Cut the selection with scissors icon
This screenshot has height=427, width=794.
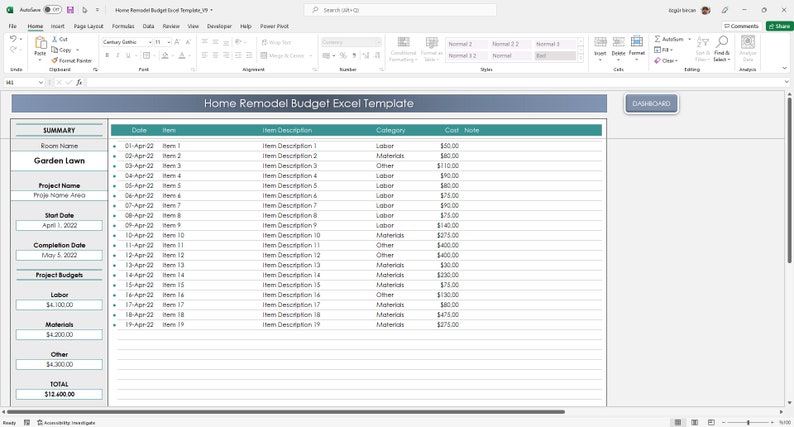pos(55,39)
